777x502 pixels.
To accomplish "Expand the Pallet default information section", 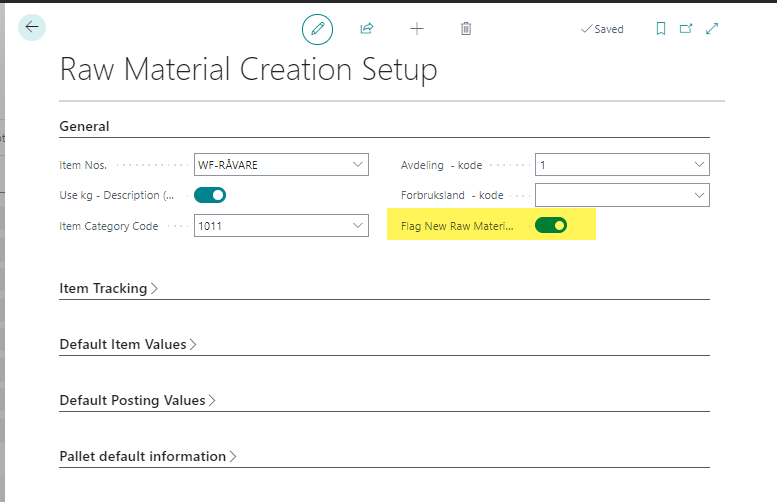I will (147, 456).
